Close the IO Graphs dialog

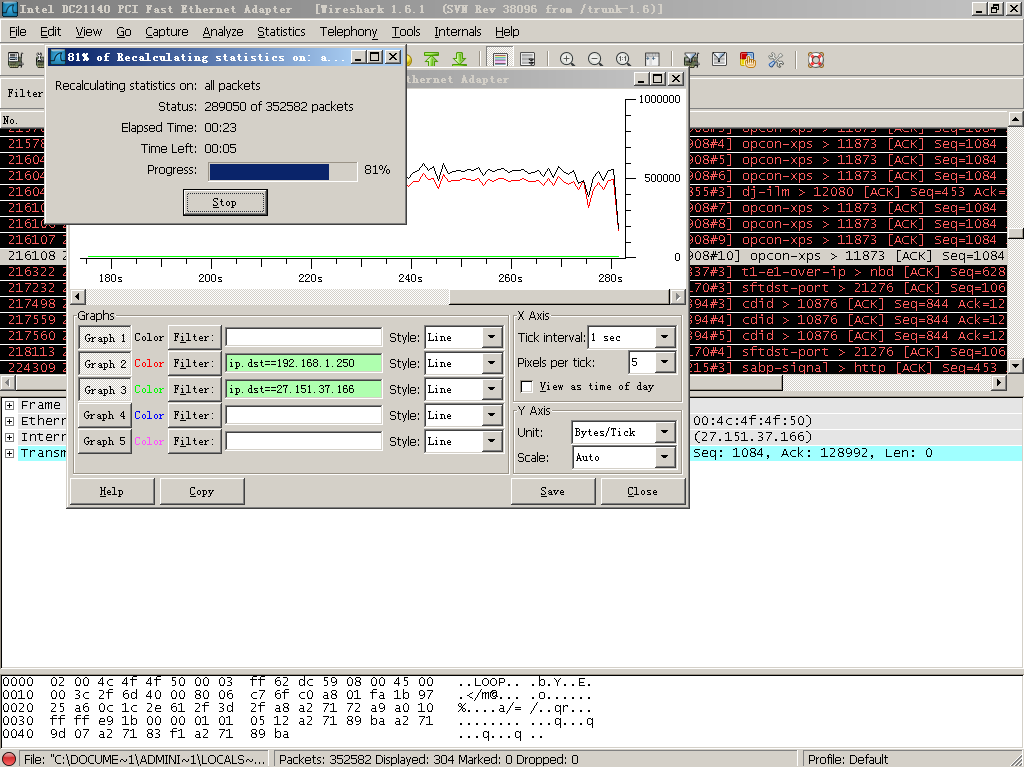[x=643, y=491]
